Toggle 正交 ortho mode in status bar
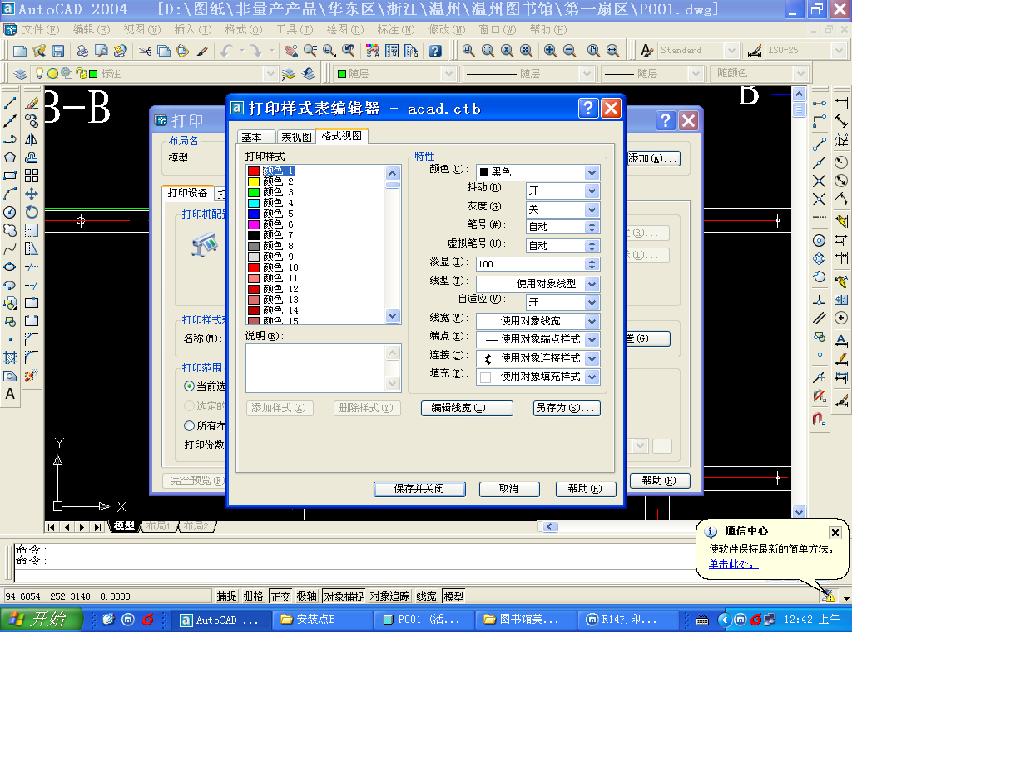 click(280, 596)
